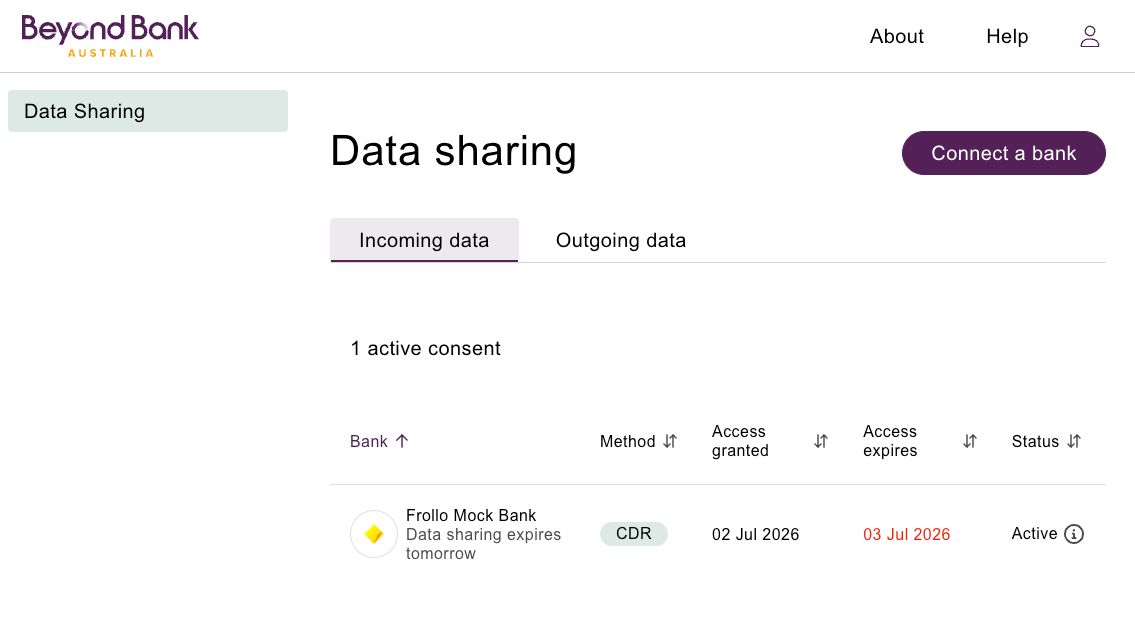Sort table by Status arrows icon

coord(1073,441)
